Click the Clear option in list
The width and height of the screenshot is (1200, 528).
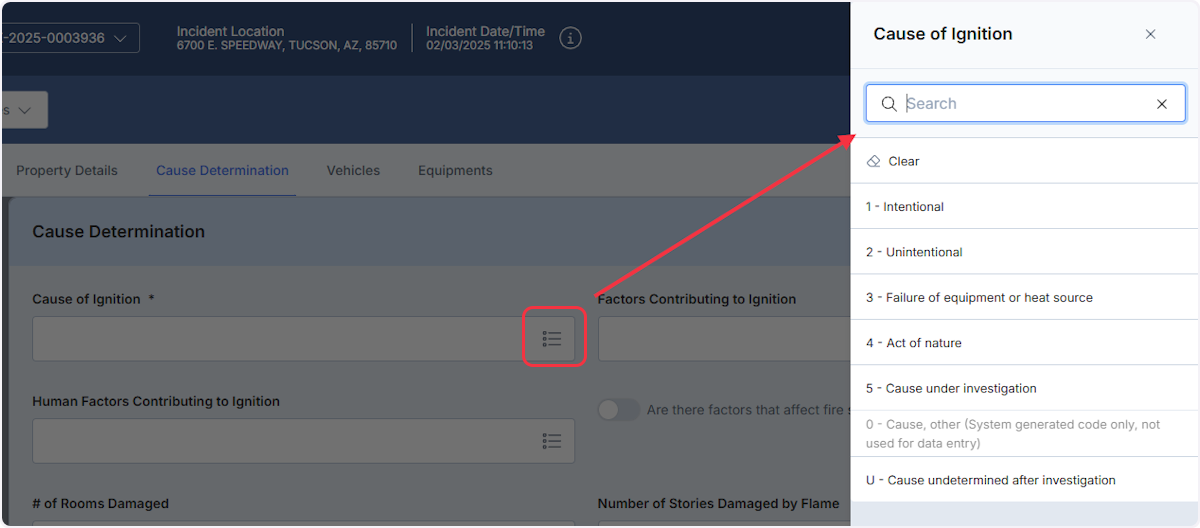[x=1025, y=161]
